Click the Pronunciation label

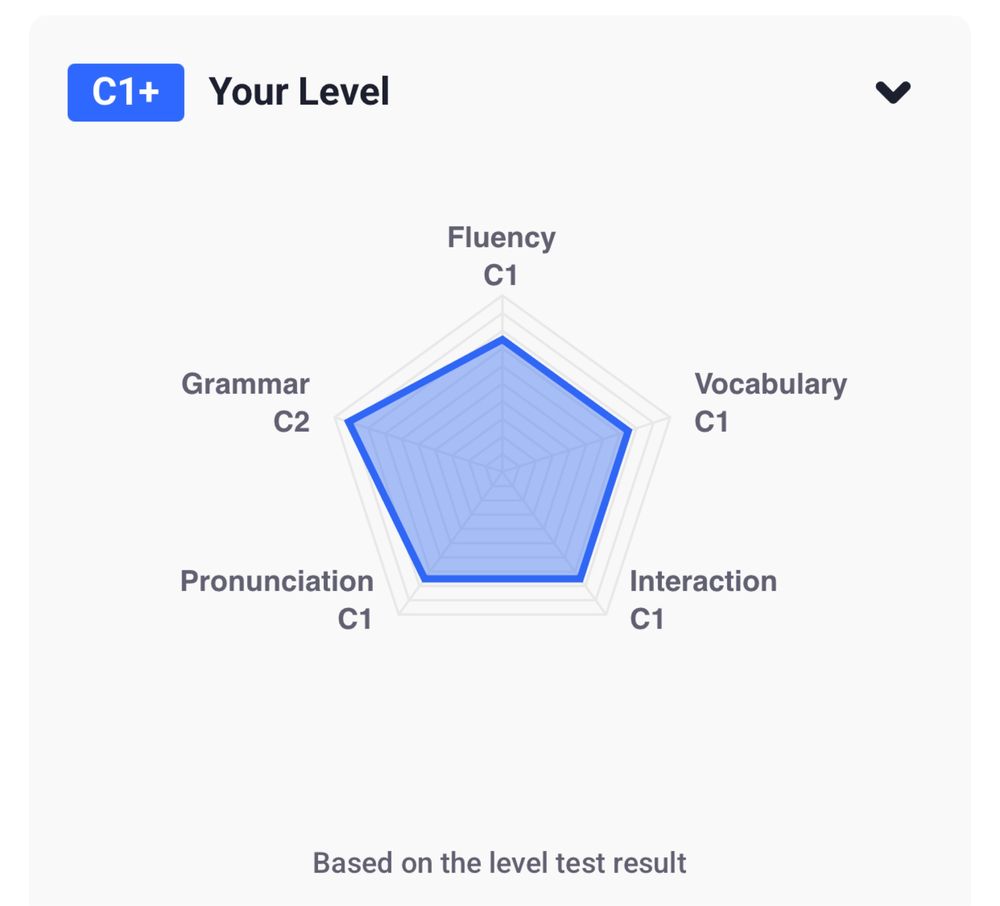point(277,581)
